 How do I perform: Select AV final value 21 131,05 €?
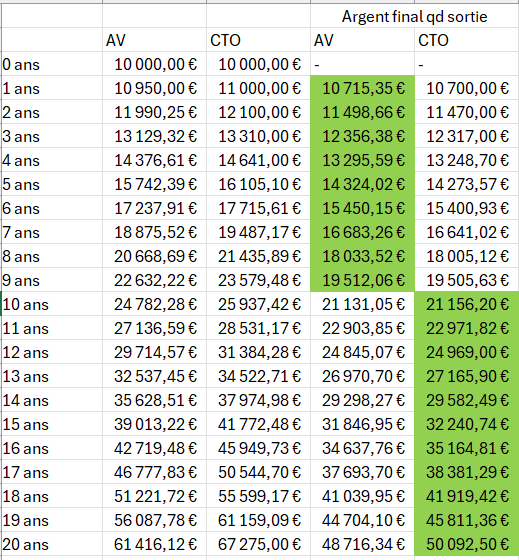click(363, 304)
